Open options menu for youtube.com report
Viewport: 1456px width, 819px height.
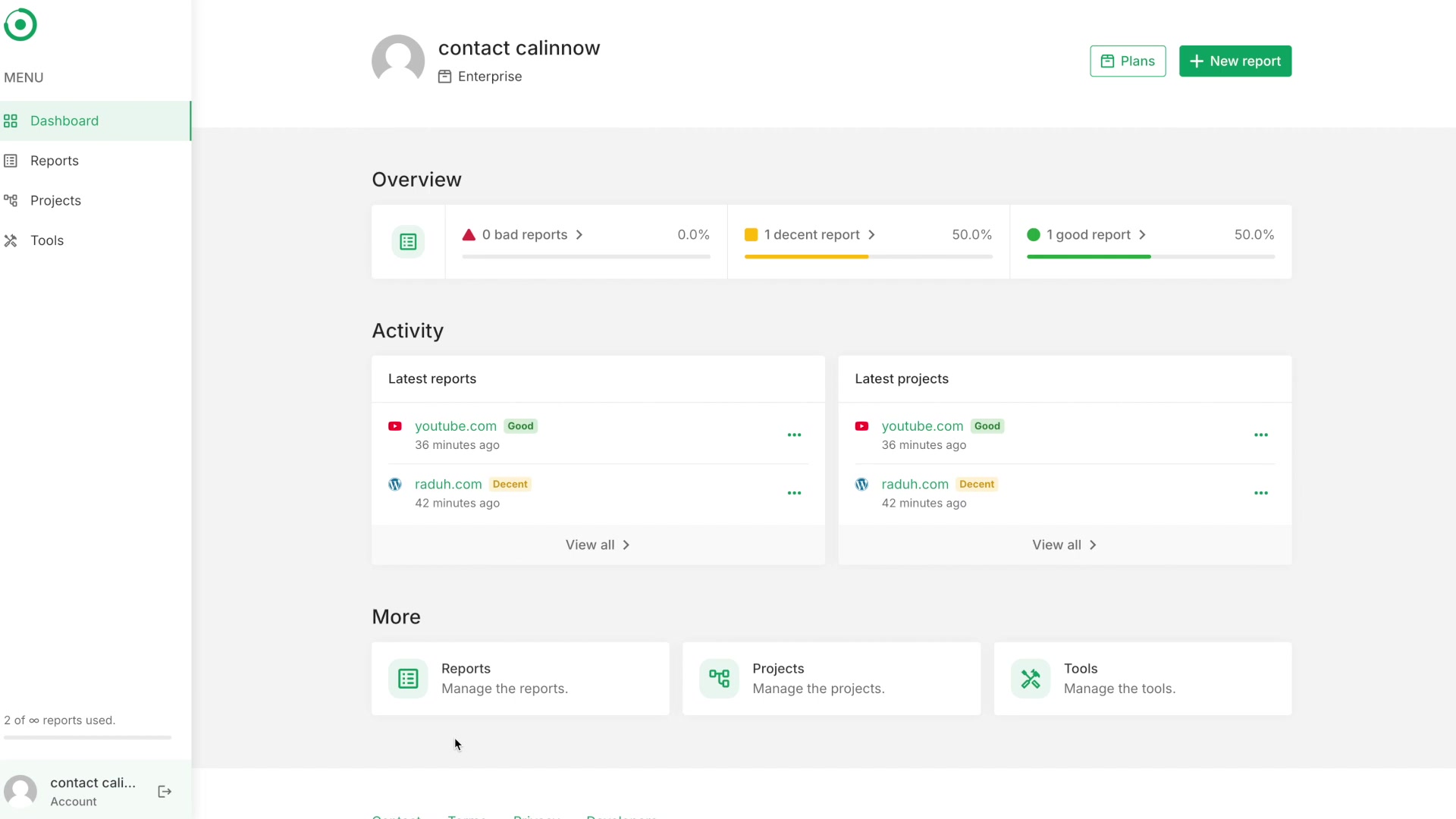coord(794,435)
